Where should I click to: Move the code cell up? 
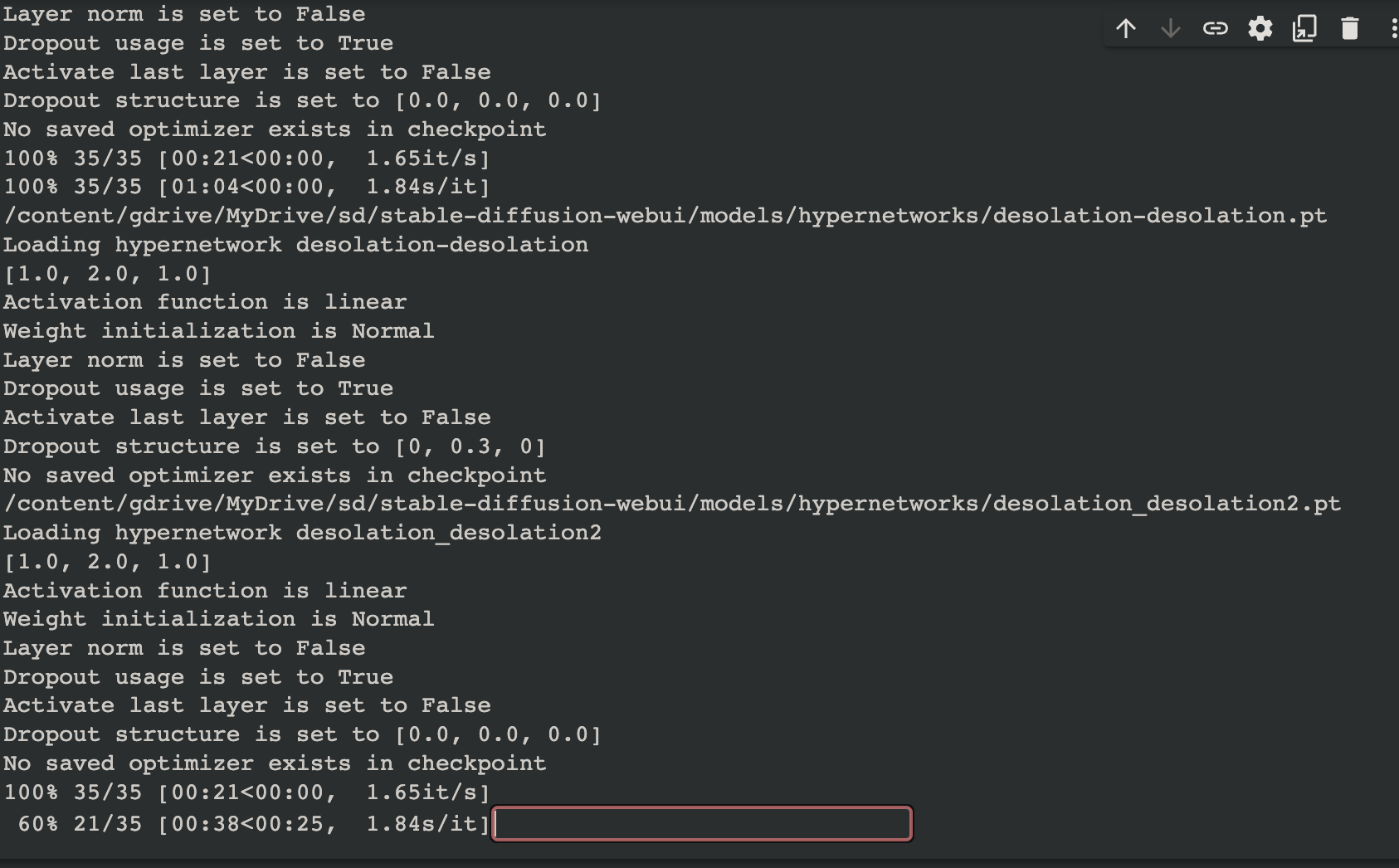[1126, 28]
